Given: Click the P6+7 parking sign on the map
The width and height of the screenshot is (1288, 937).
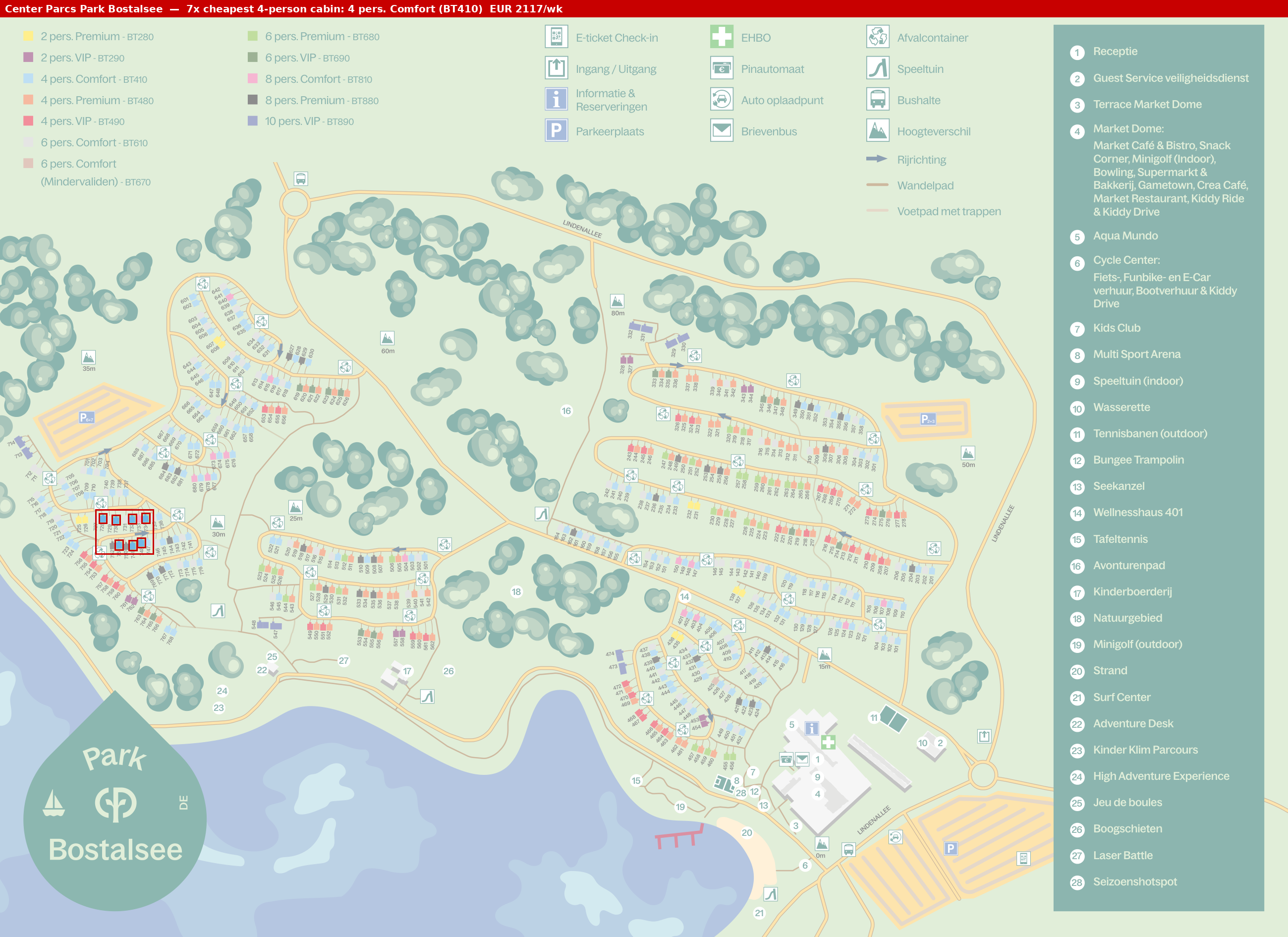Looking at the screenshot, I should click(86, 417).
